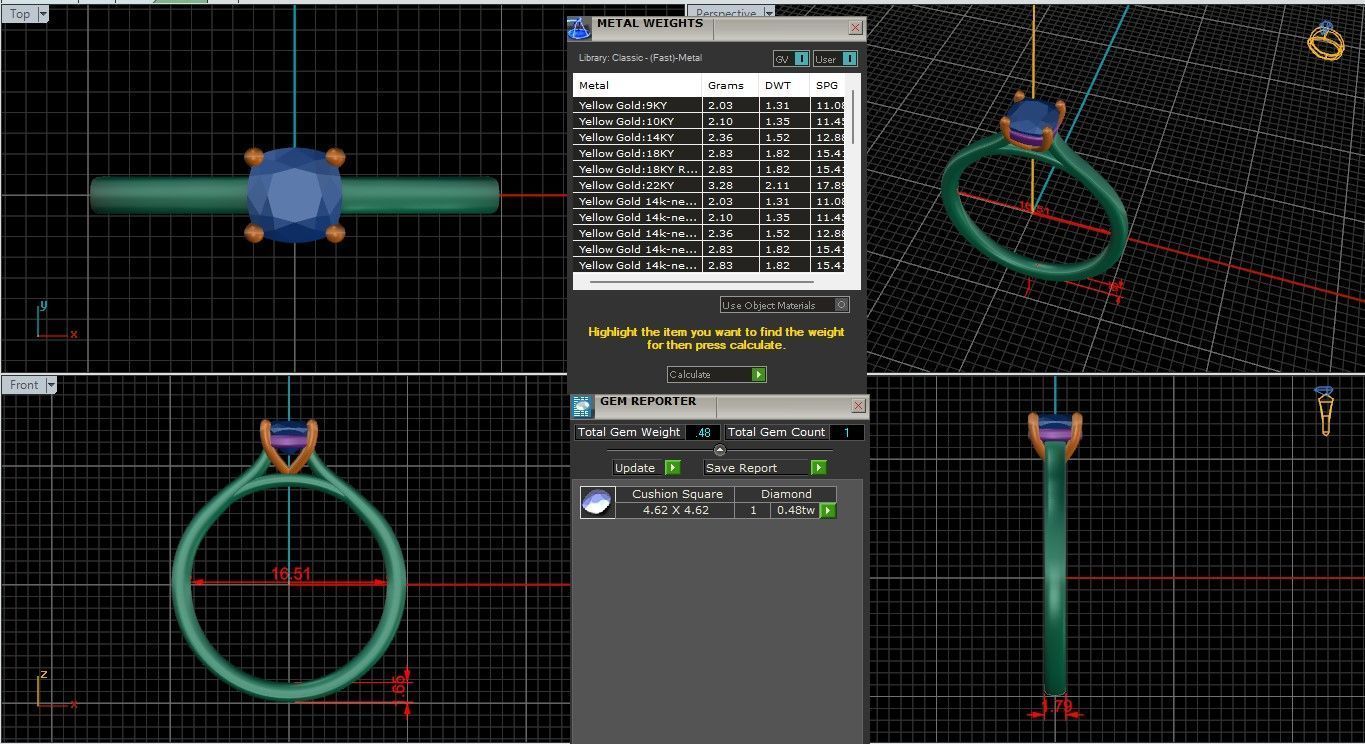1365x744 pixels.
Task: Click the Gem Reporter panel icon
Action: (x=582, y=406)
